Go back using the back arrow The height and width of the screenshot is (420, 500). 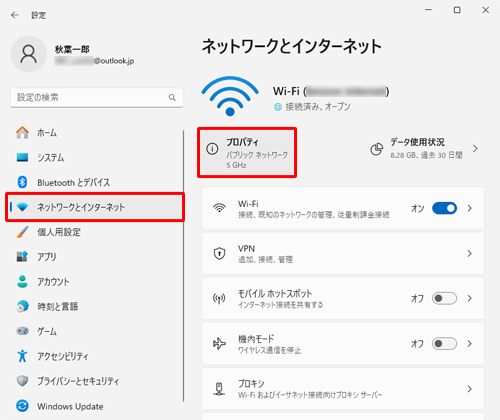point(15,15)
